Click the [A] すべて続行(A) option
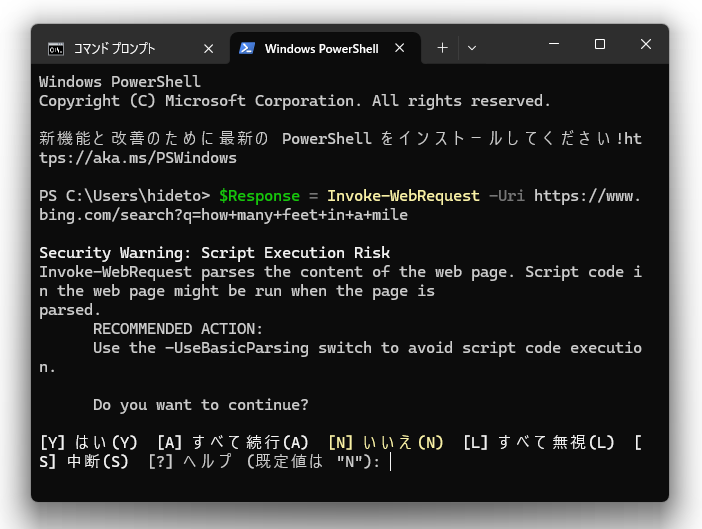702x529 pixels. point(233,443)
